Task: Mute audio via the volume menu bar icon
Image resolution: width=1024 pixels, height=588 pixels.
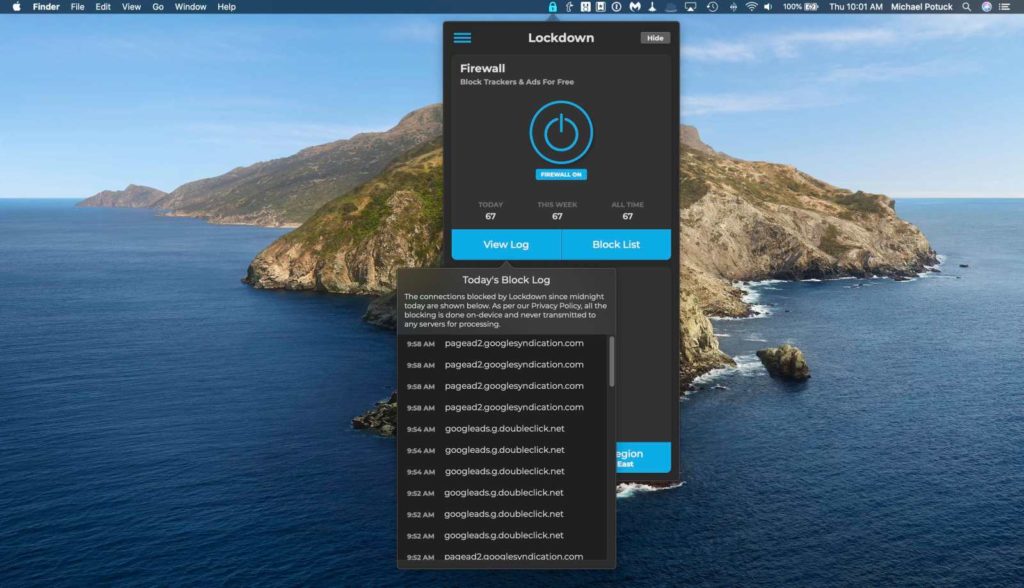Action: click(769, 7)
